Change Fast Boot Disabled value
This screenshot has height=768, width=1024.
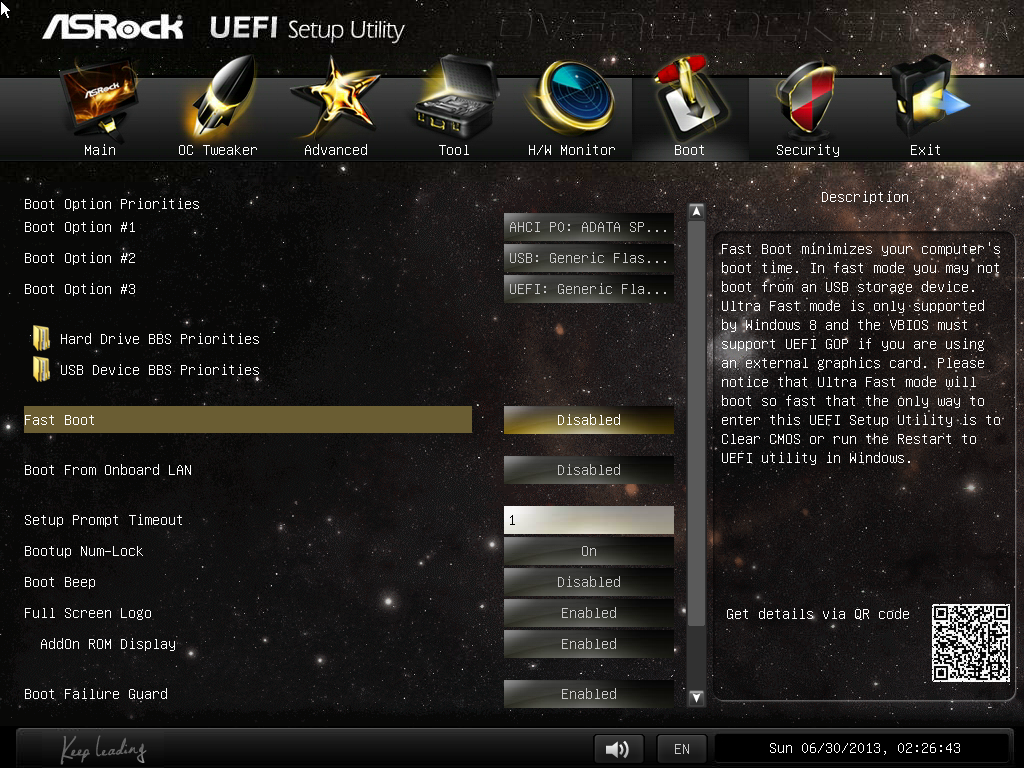588,420
